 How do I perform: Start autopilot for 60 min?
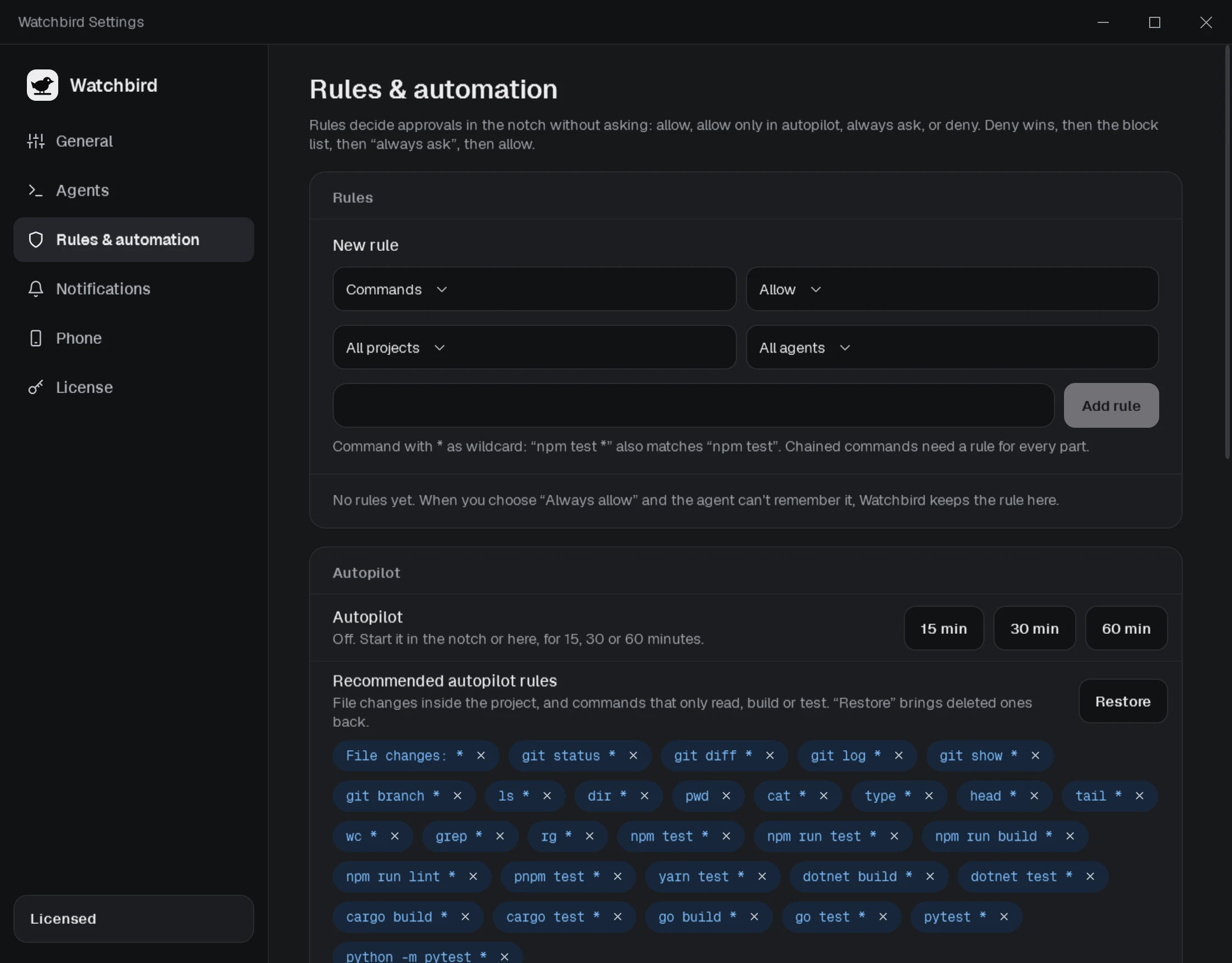tap(1126, 628)
